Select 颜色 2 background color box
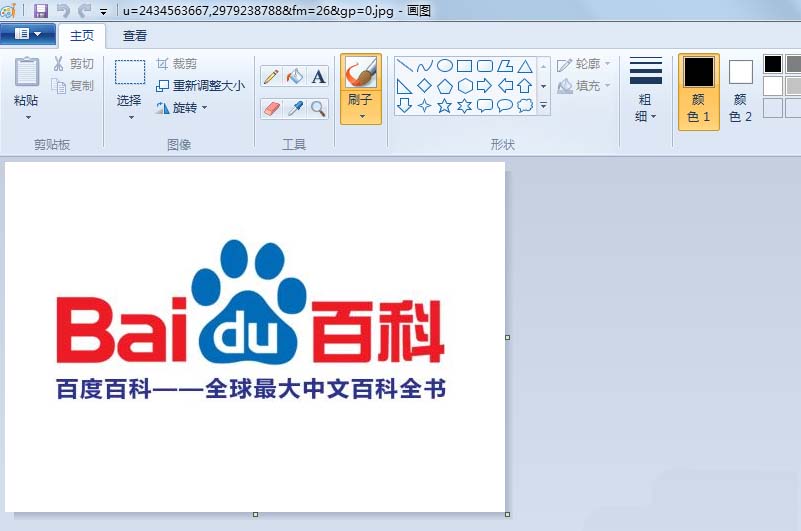 740,91
